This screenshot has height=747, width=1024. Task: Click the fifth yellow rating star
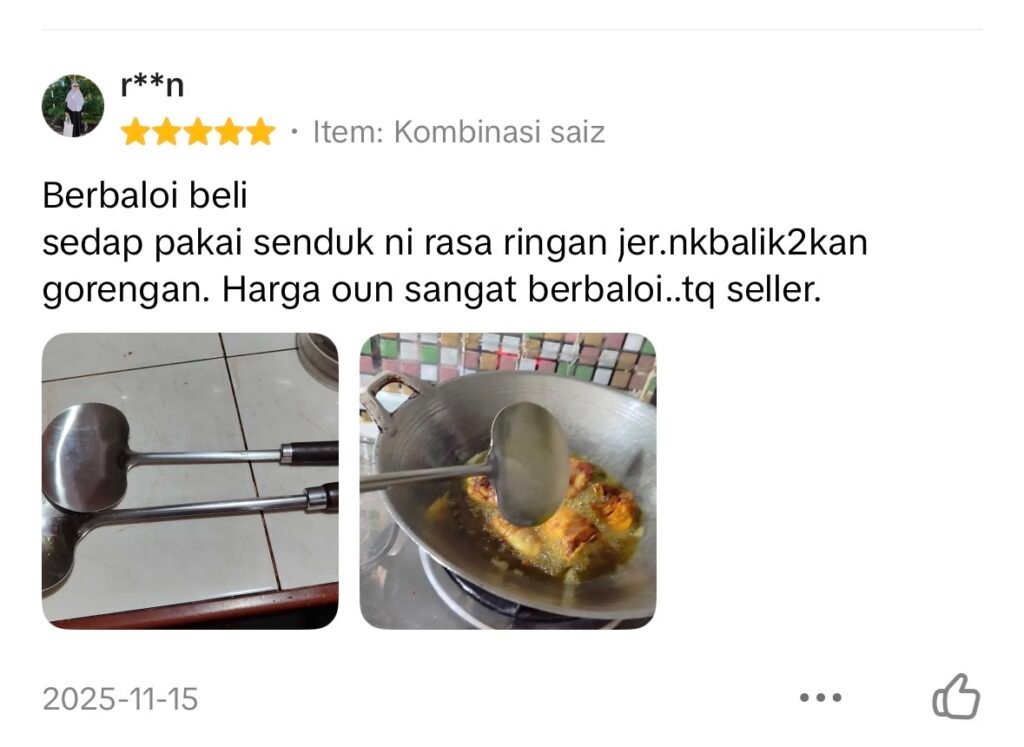pos(261,131)
